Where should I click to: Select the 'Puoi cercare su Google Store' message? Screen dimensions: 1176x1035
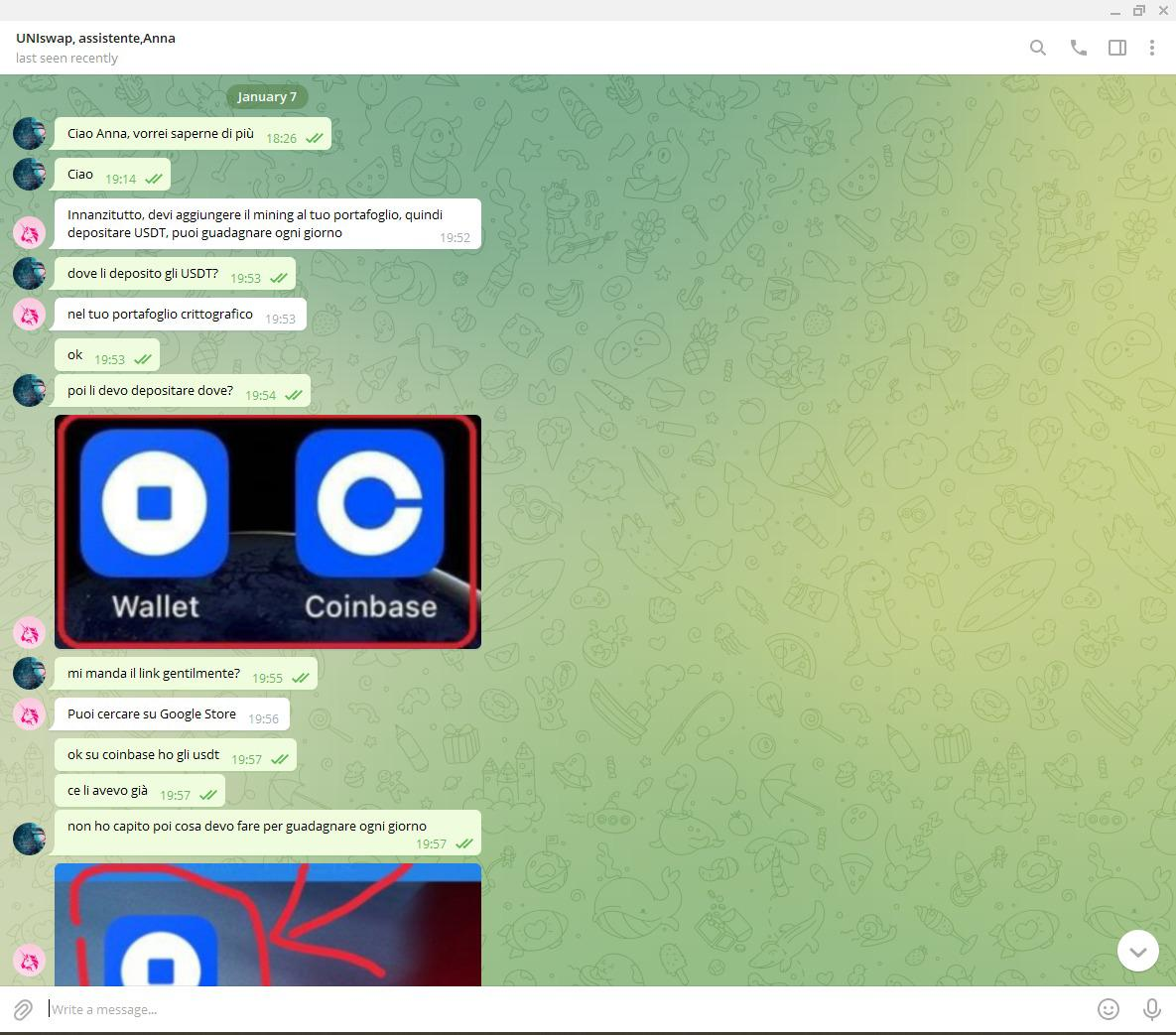click(152, 713)
